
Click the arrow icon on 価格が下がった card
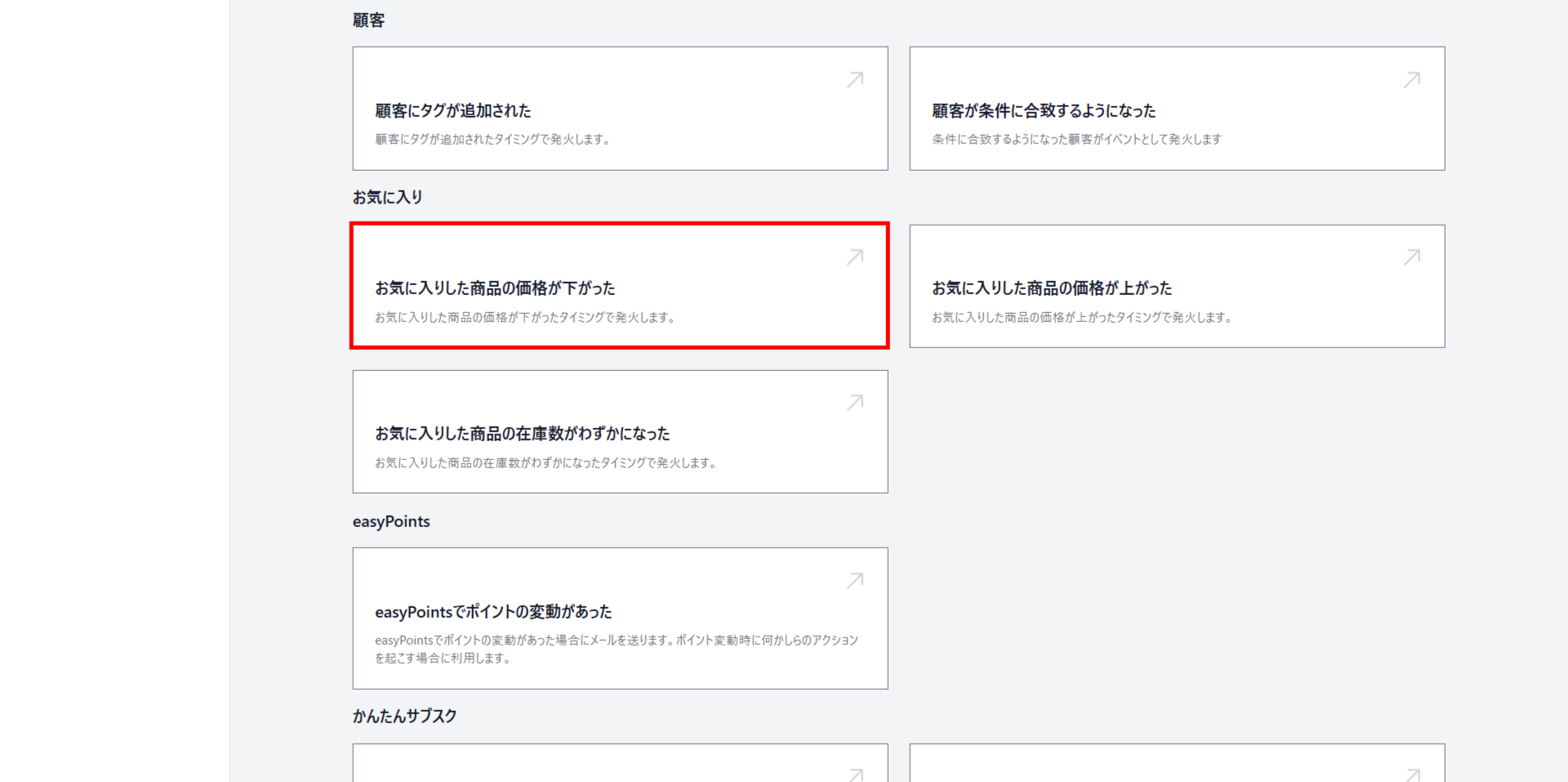pyautogui.click(x=855, y=257)
